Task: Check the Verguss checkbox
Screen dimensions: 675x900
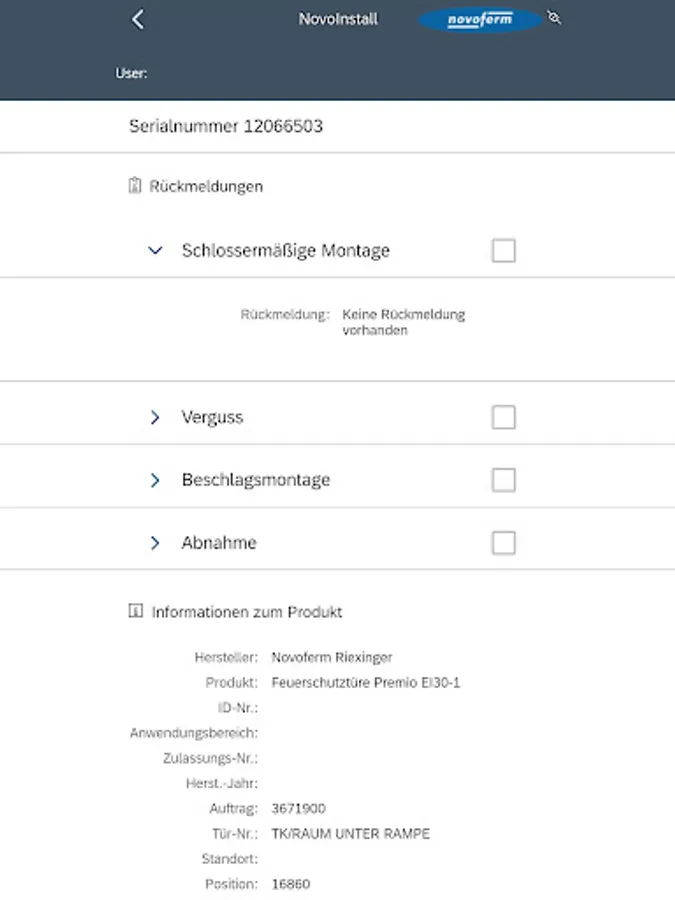Action: coord(503,417)
